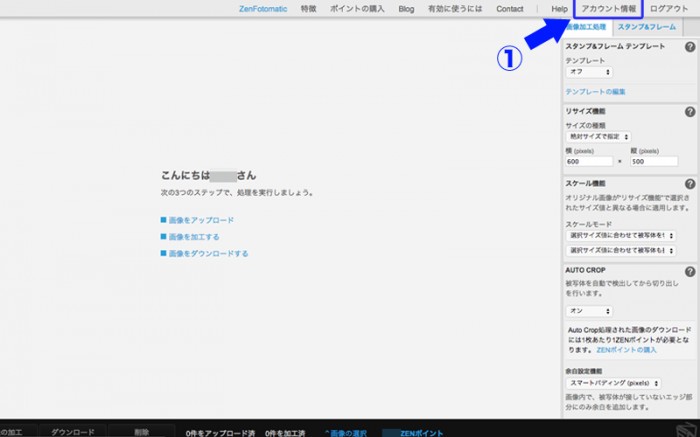This screenshot has width=700, height=437.
Task: Open the AUTO CROP オン dropdown
Action: tap(589, 311)
